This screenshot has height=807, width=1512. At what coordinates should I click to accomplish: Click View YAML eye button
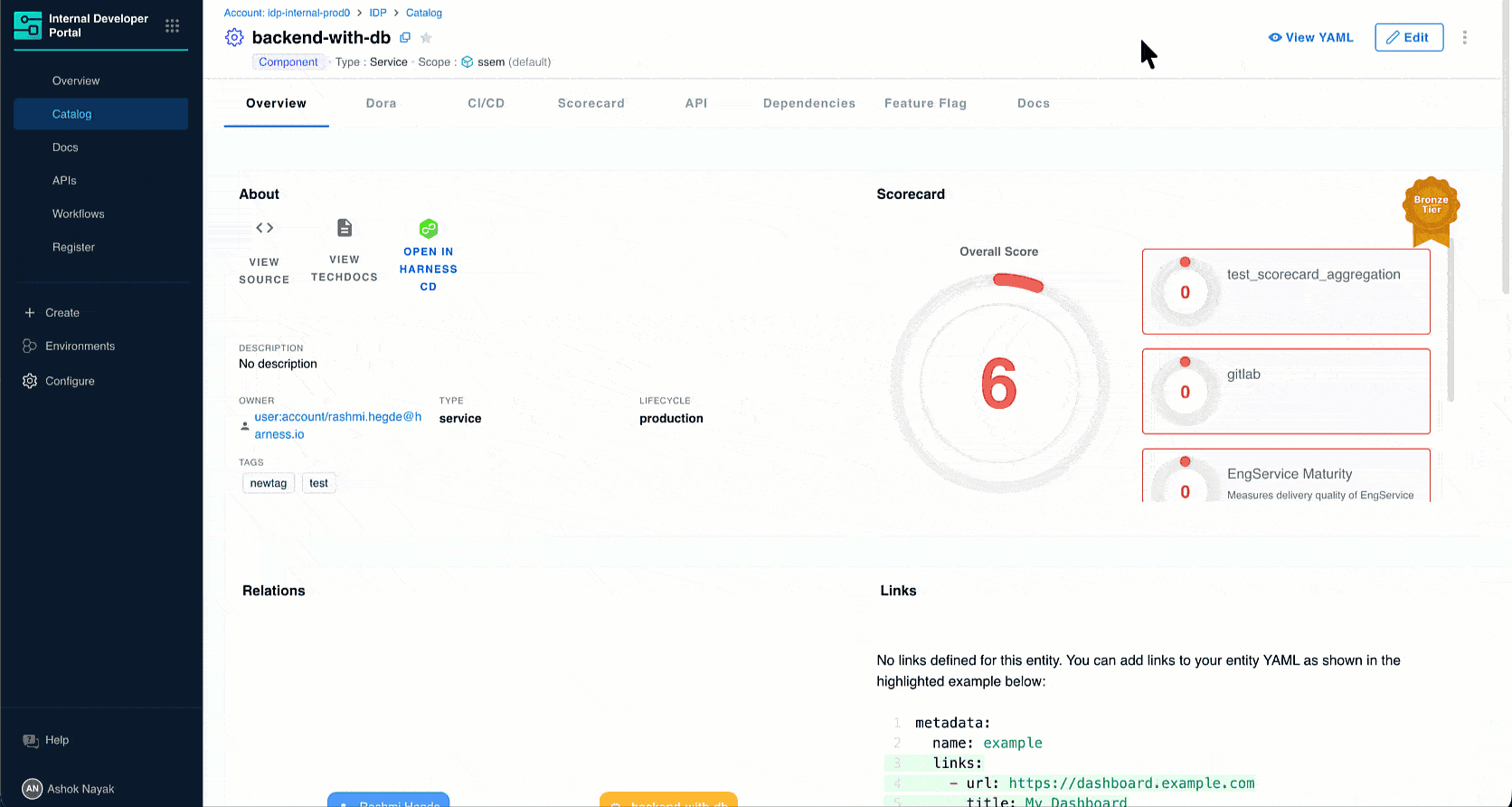(x=1310, y=38)
